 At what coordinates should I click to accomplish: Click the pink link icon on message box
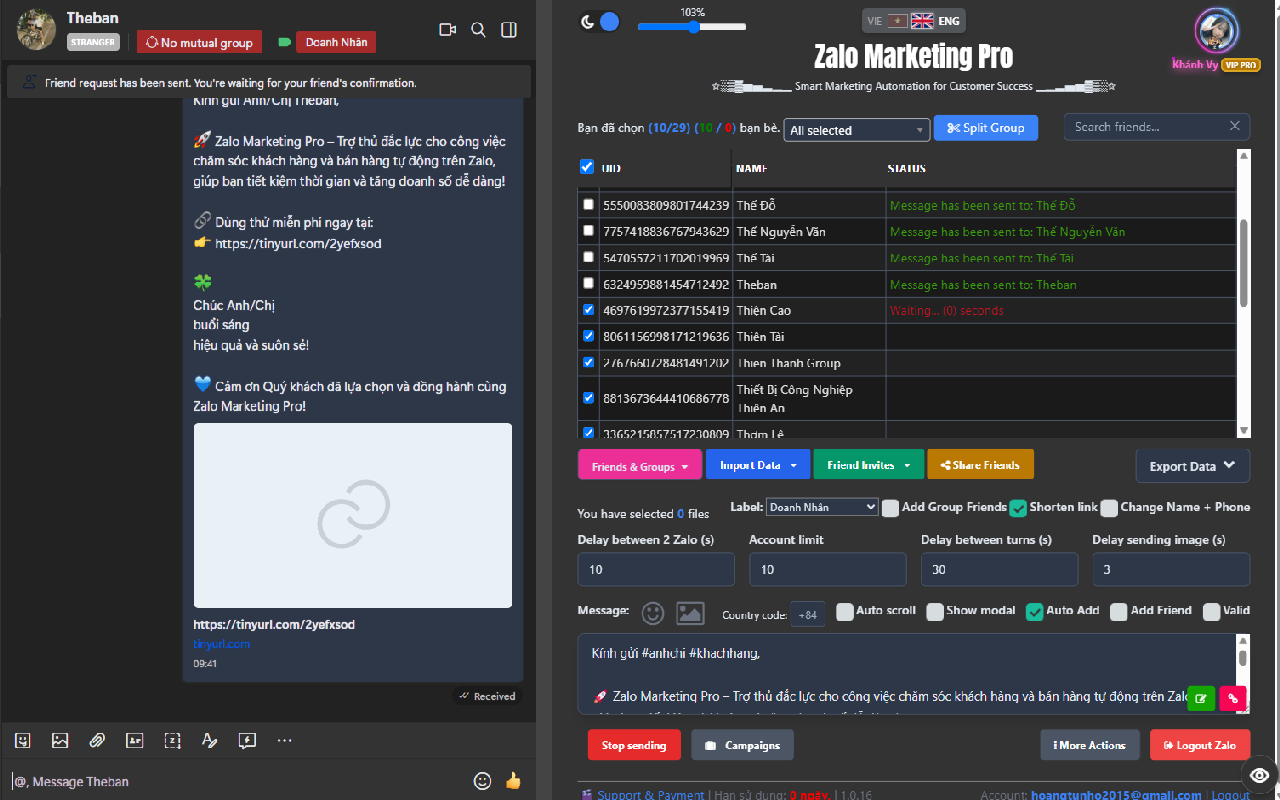click(1232, 698)
